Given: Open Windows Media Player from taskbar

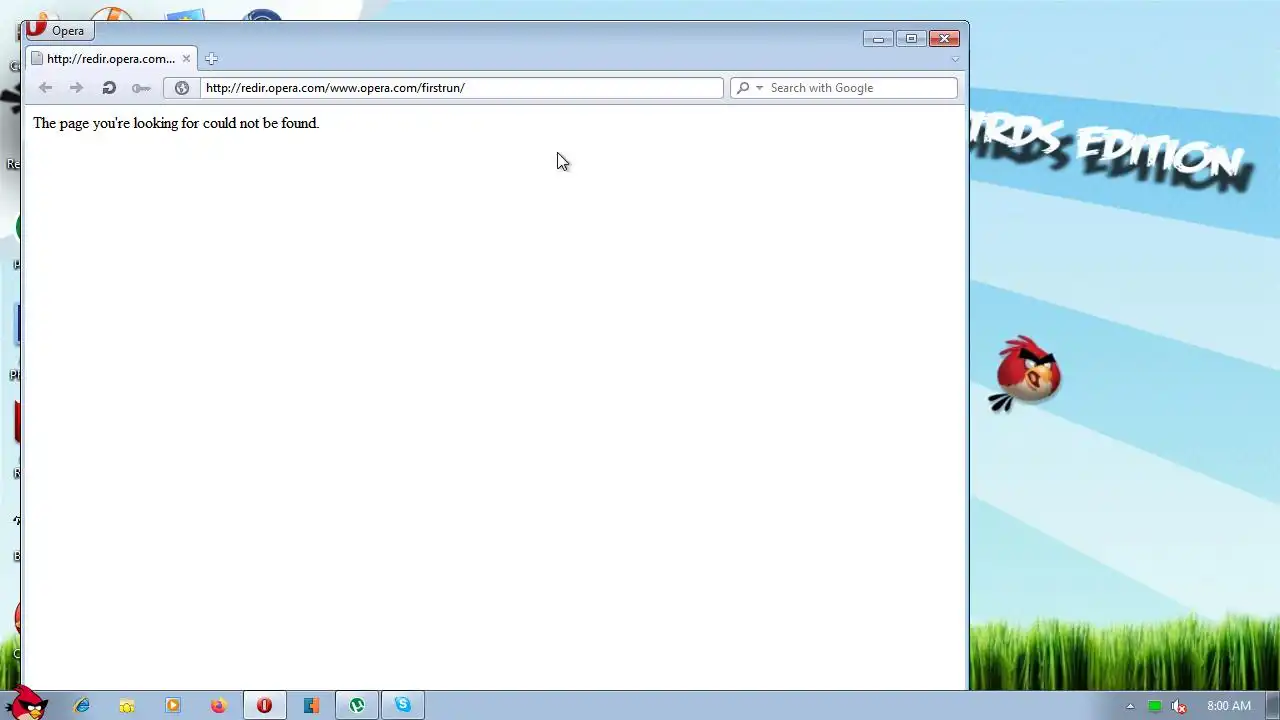Looking at the screenshot, I should [x=173, y=706].
